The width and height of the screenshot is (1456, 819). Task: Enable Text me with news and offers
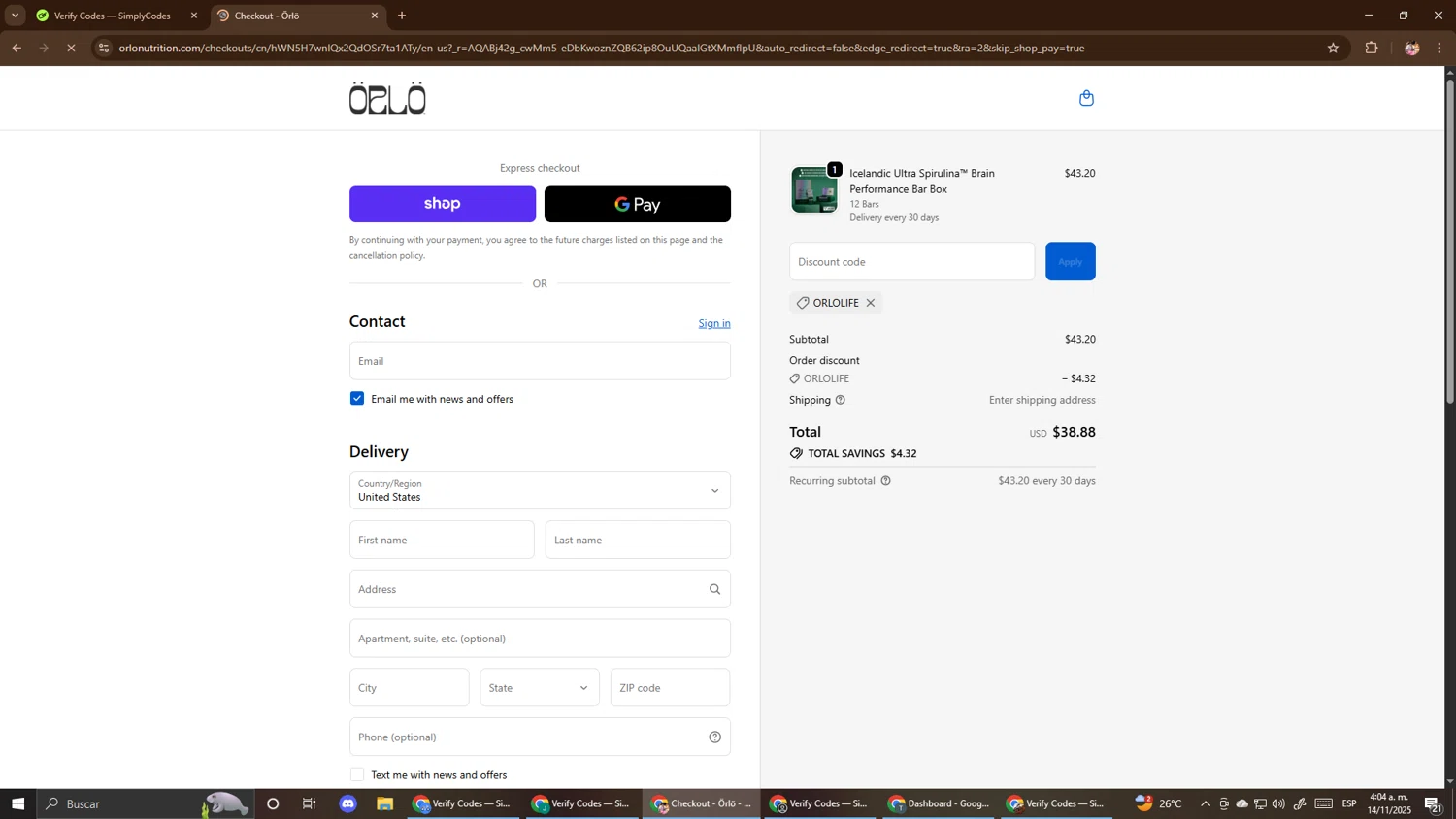coord(357,774)
